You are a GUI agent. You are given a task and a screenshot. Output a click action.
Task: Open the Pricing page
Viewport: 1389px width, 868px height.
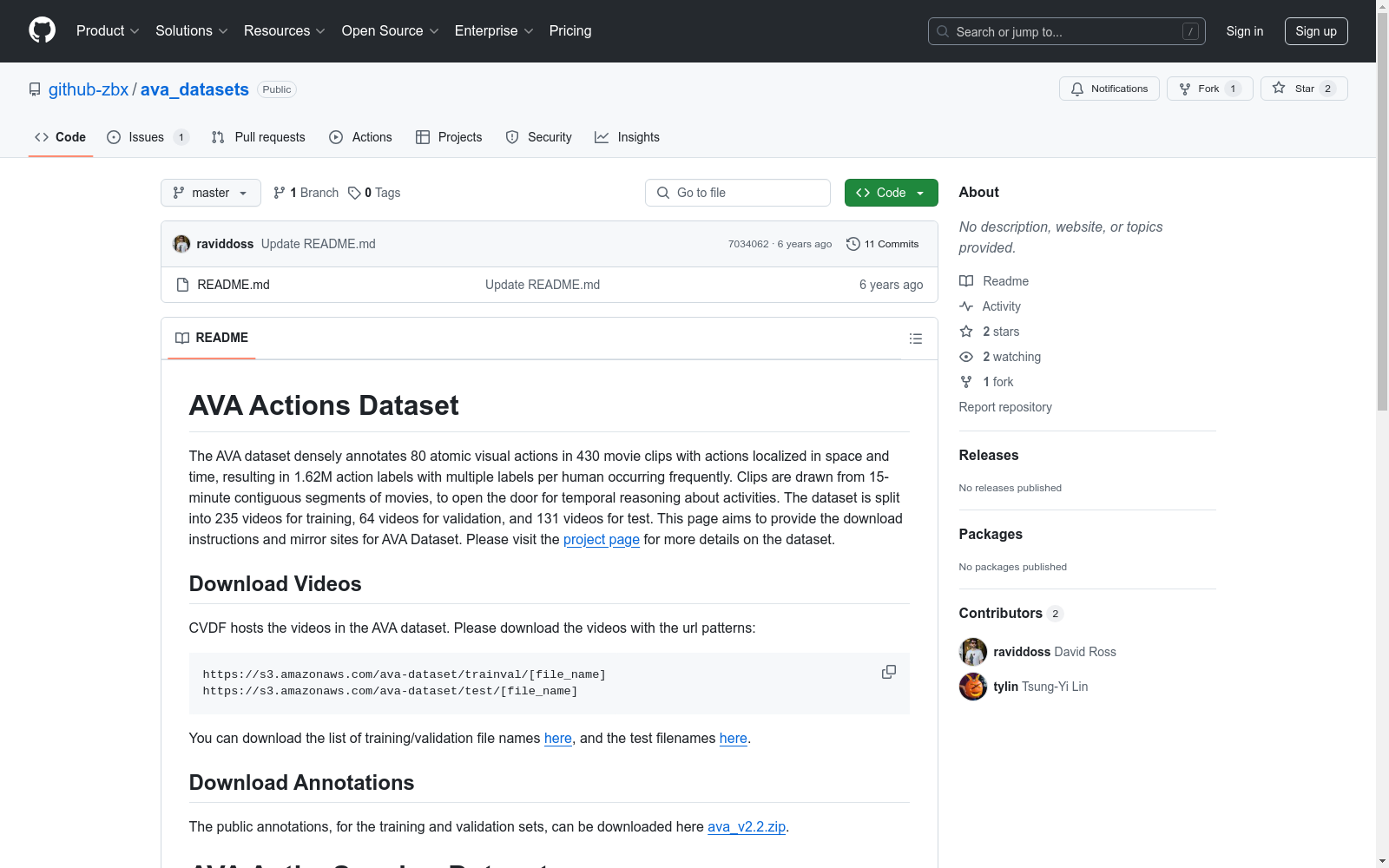[x=570, y=31]
